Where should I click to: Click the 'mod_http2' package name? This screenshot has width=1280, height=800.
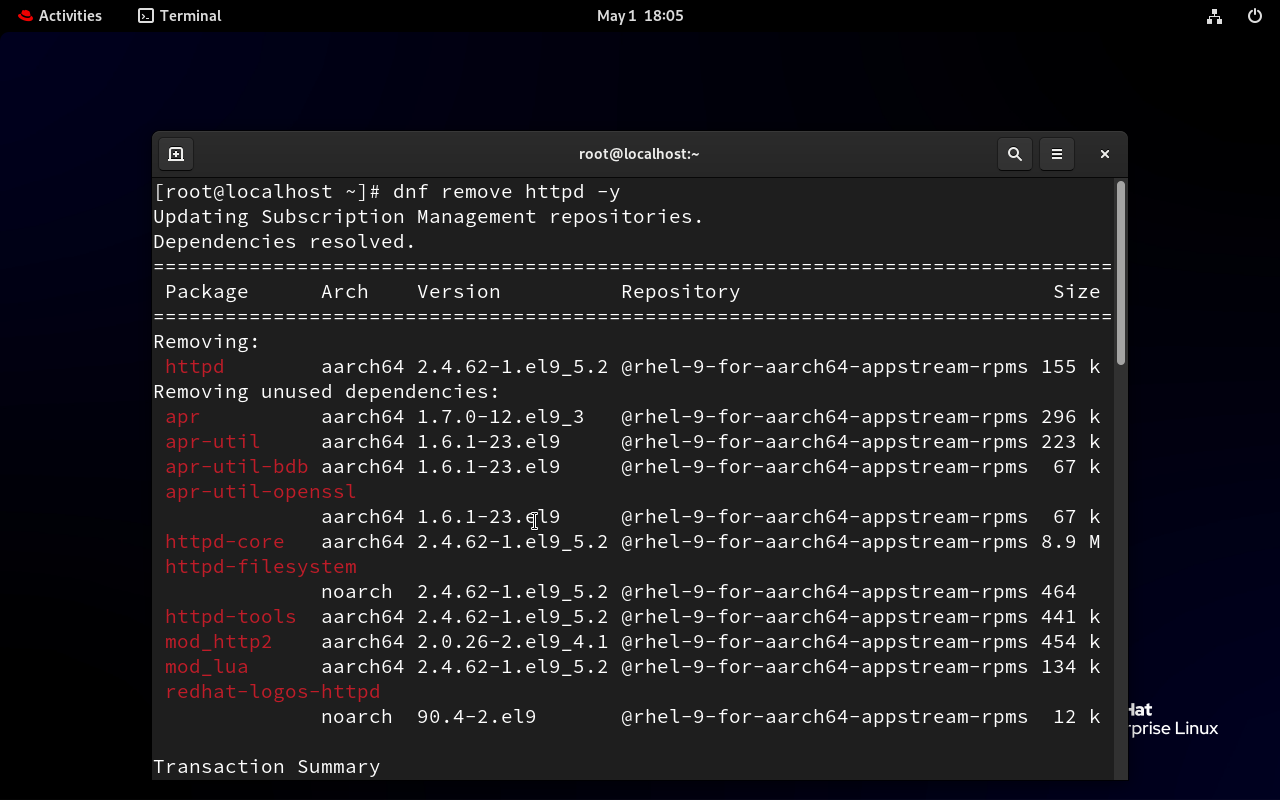point(219,642)
